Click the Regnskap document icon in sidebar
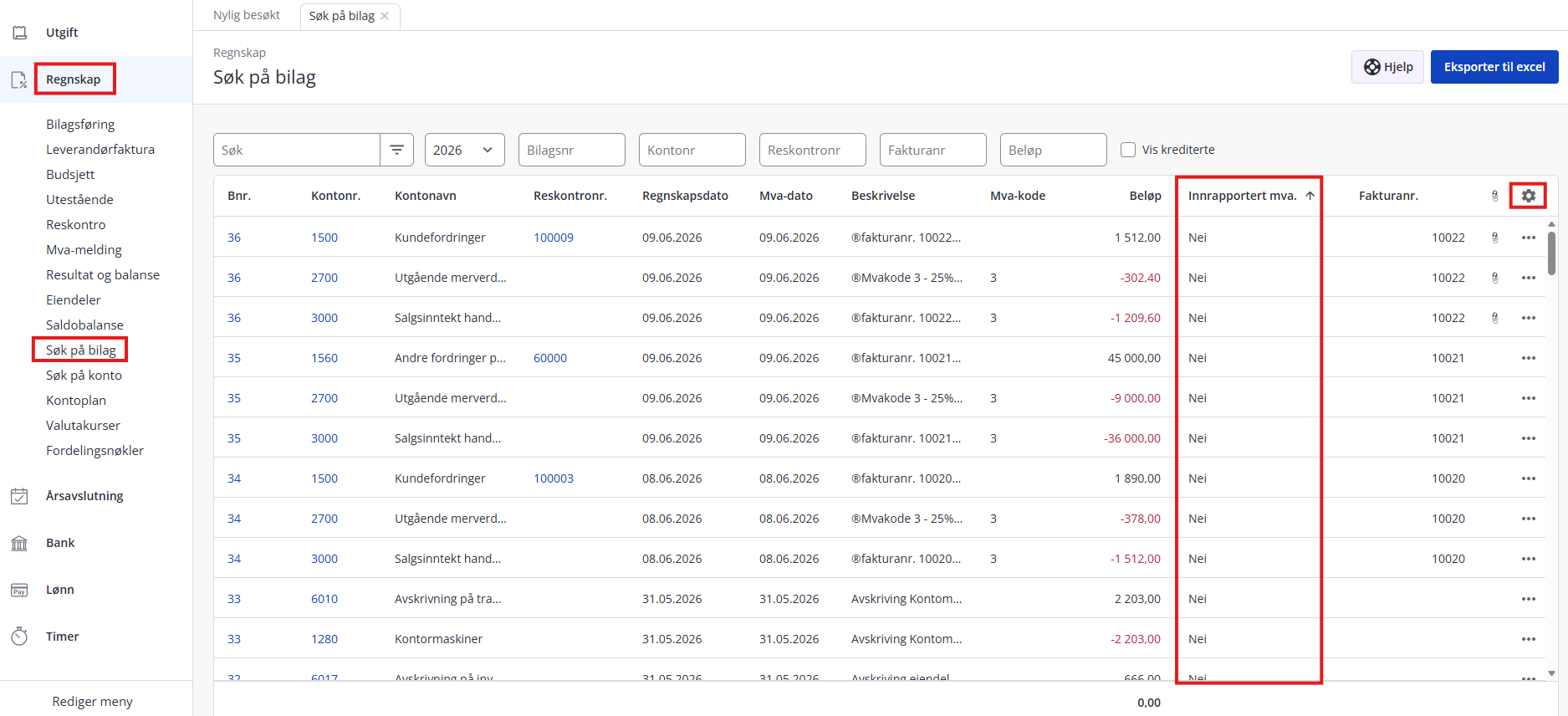This screenshot has height=716, width=1568. 19,79
